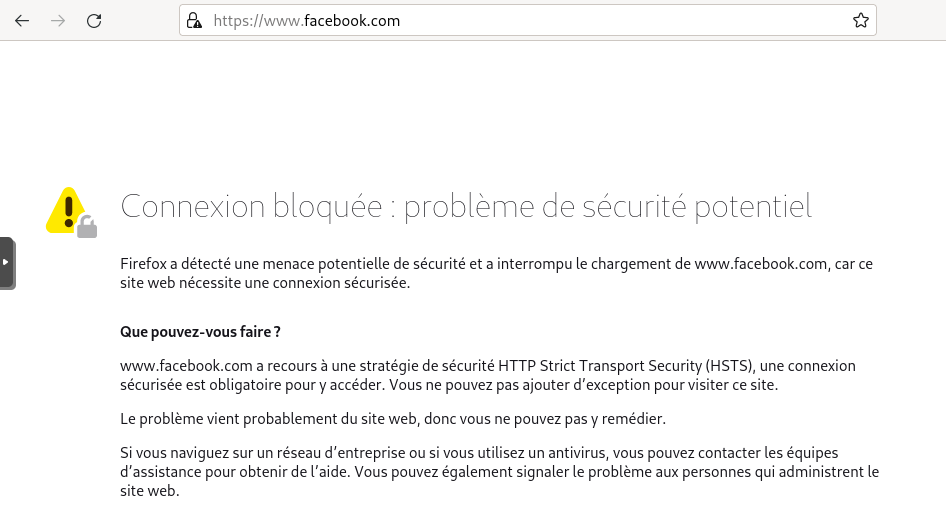Click the yellow warning triangle icon

[x=66, y=209]
